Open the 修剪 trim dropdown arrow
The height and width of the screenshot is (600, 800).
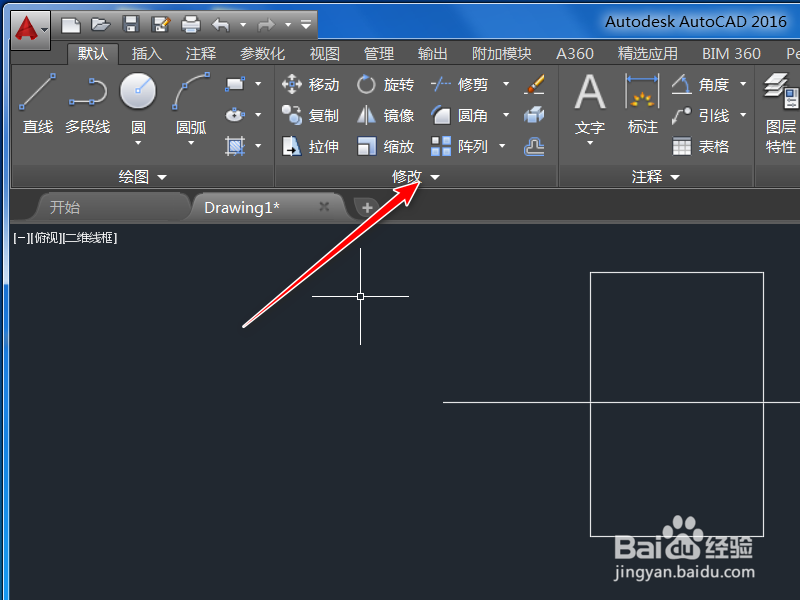[x=506, y=84]
